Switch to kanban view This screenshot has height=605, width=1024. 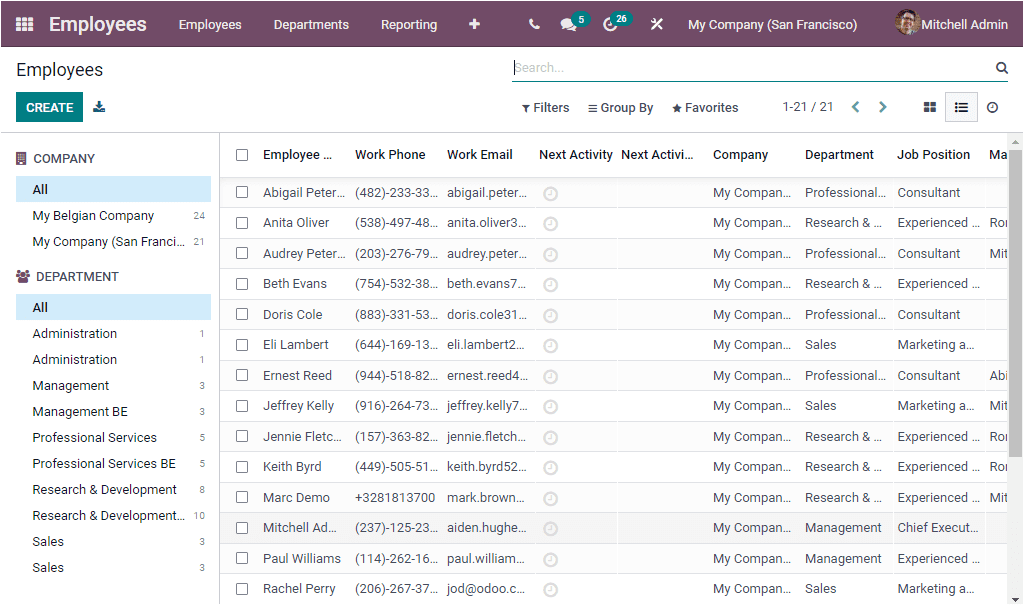click(928, 106)
